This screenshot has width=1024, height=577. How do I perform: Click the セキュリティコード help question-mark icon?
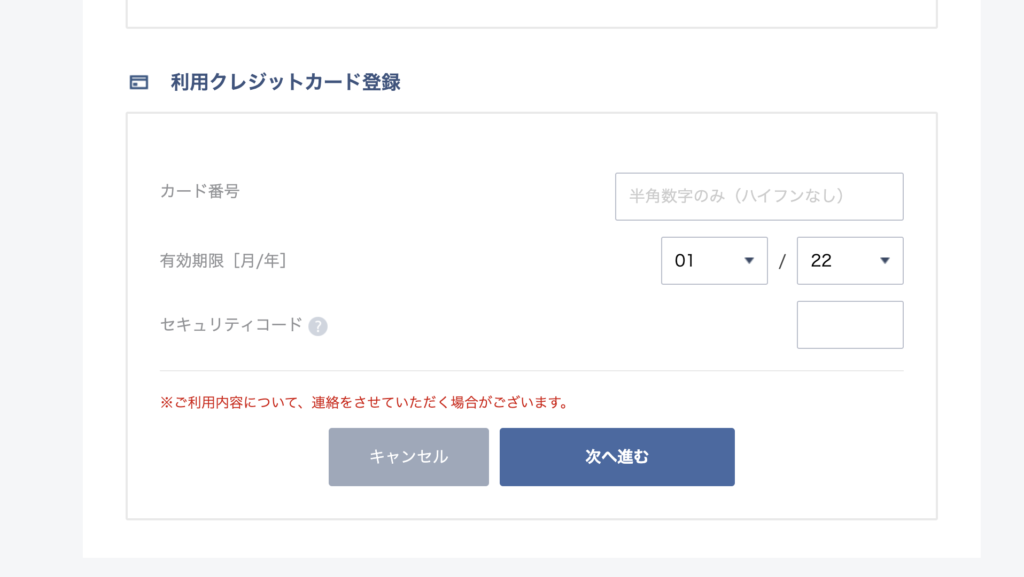coord(318,326)
